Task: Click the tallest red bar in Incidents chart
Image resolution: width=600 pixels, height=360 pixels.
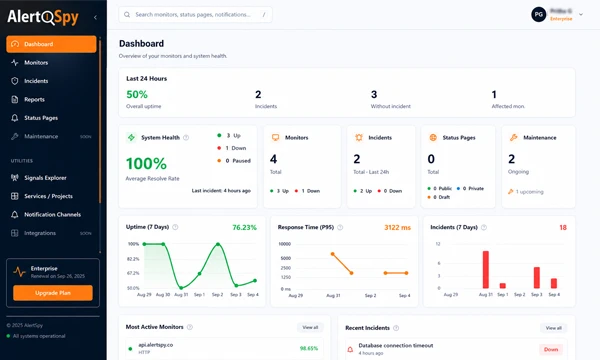Action: 486,269
